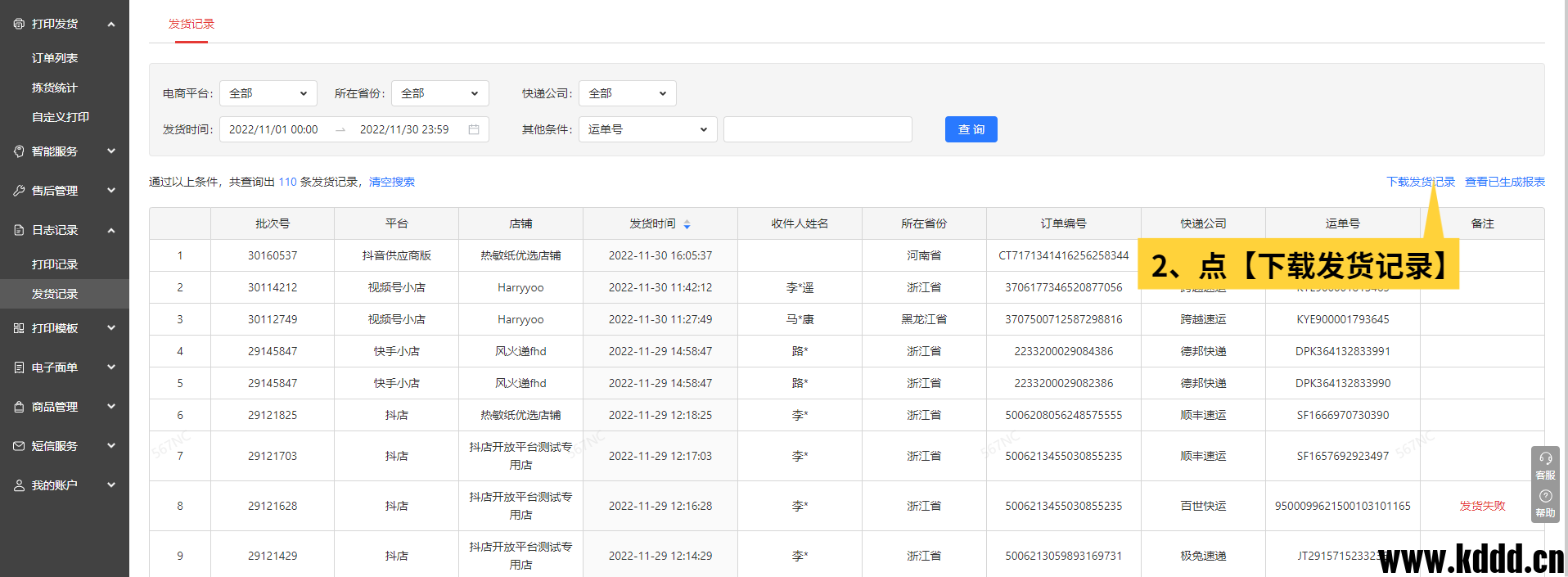Click batch number 29121429
Viewport: 1568px width, 577px height.
coord(273,556)
